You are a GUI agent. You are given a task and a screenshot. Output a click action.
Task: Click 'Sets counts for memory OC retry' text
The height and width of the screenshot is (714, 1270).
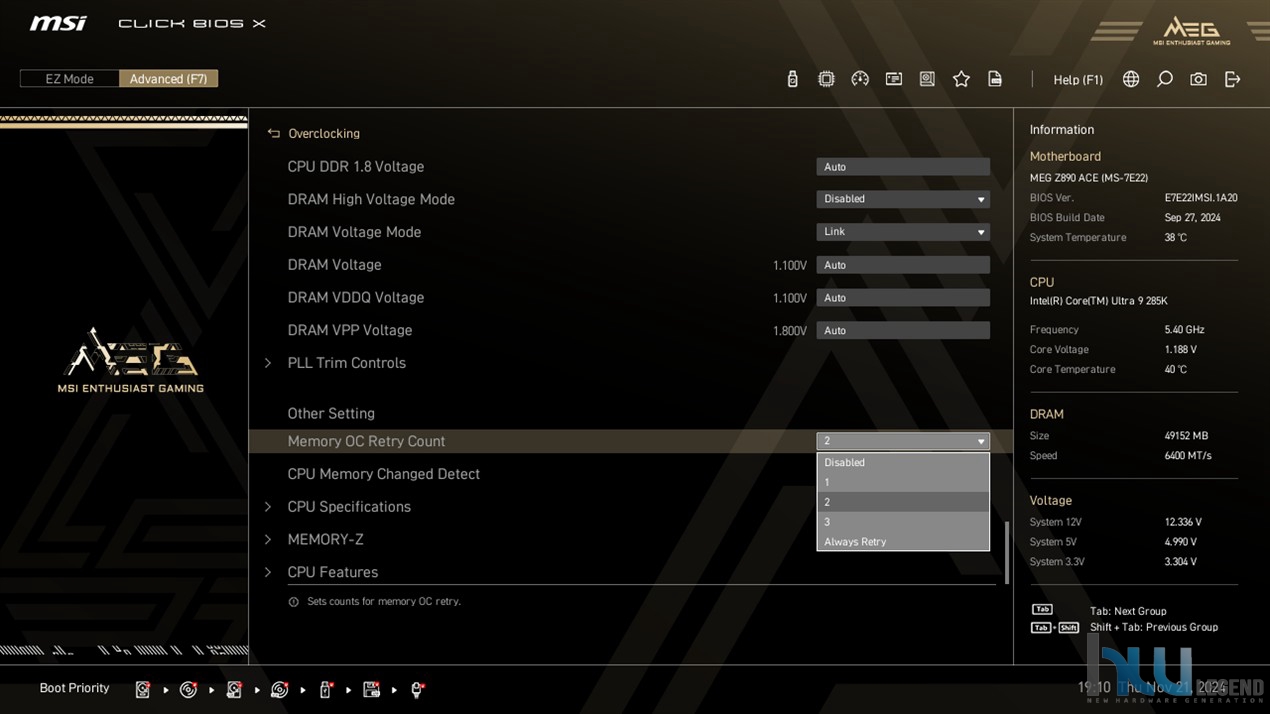[384, 602]
